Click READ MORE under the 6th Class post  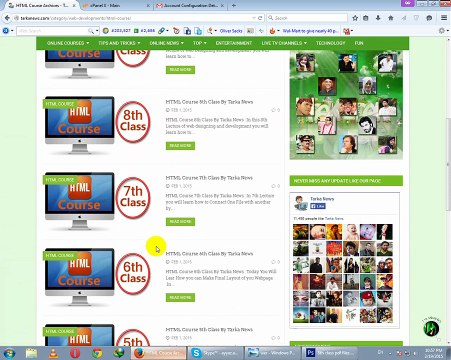180,298
